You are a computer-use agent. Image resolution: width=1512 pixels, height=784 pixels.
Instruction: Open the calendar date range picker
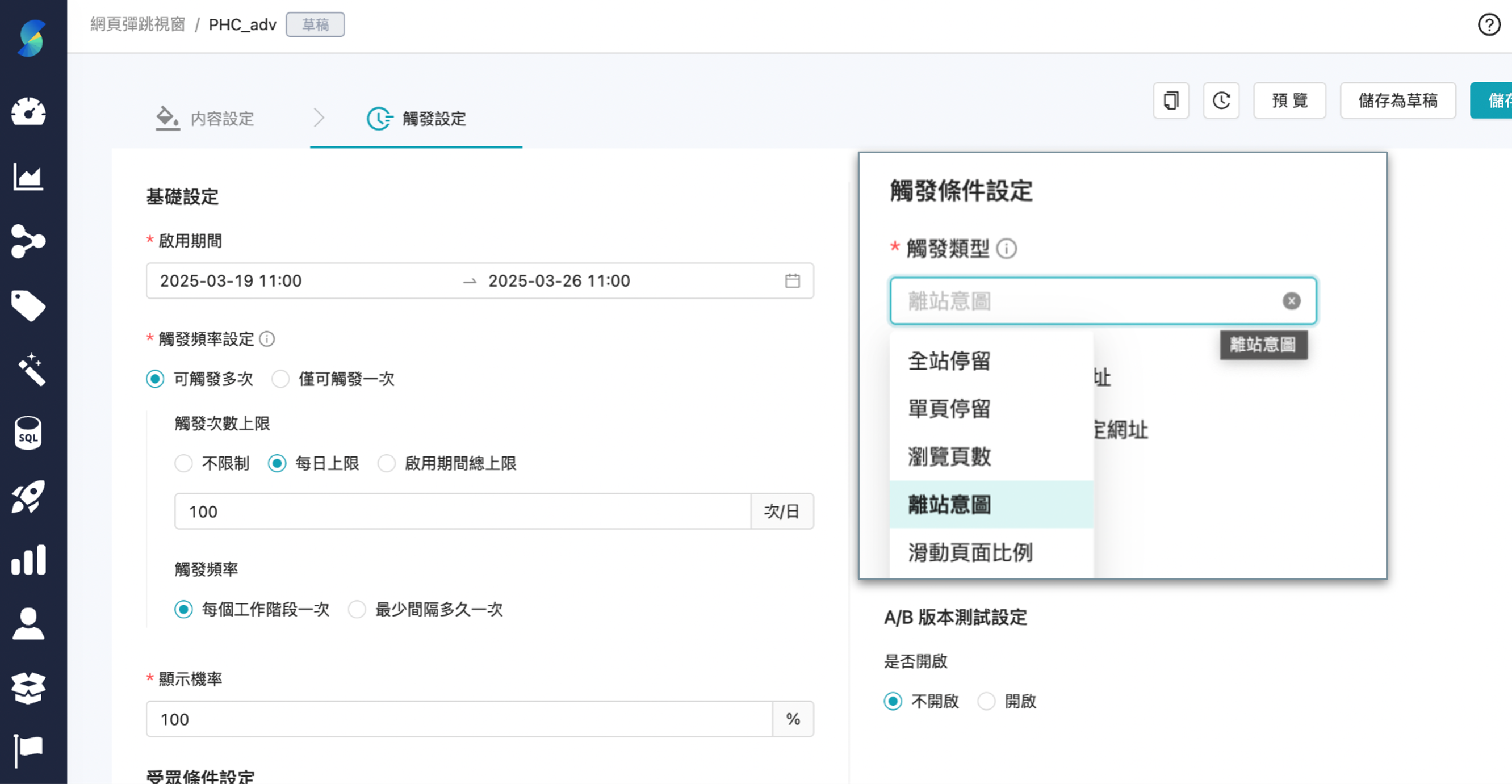[x=793, y=281]
